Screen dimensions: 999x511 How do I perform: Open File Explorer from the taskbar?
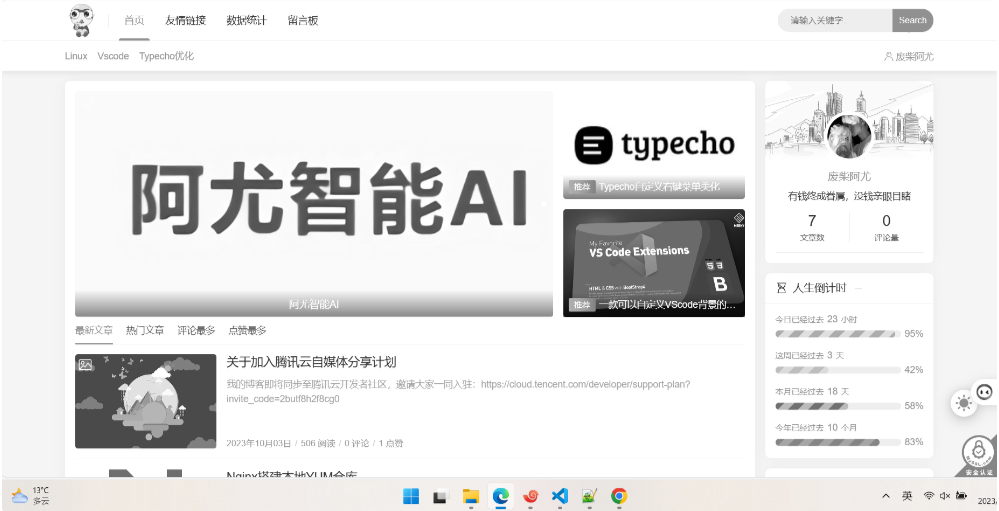[x=471, y=496]
